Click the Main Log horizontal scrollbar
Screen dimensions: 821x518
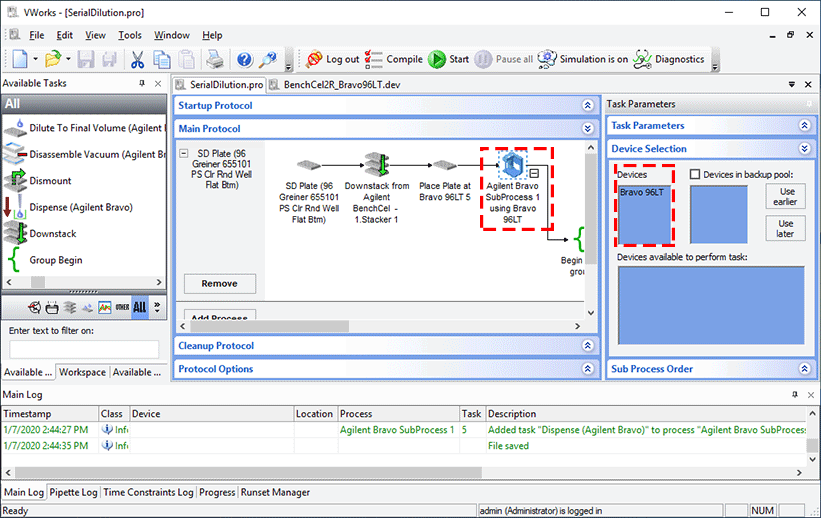pyautogui.click(x=248, y=472)
